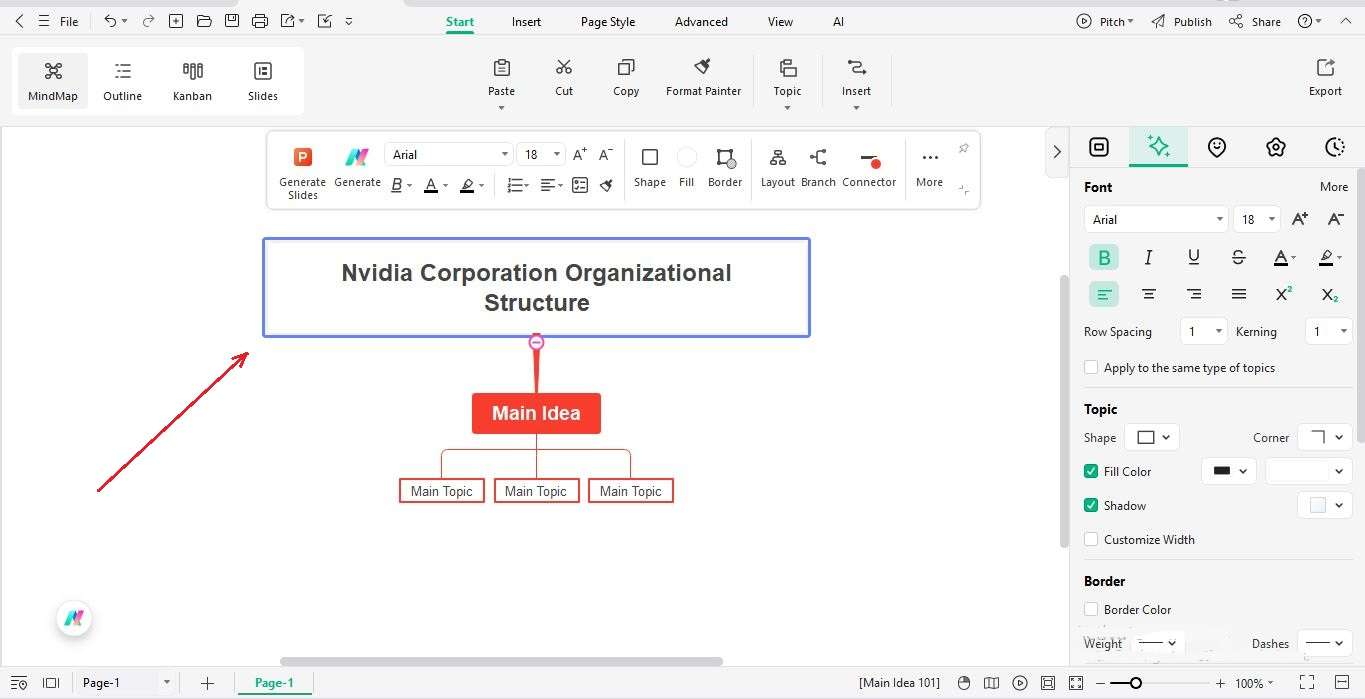Disable the Shadow checkbox
The height and width of the screenshot is (699, 1365).
1090,505
